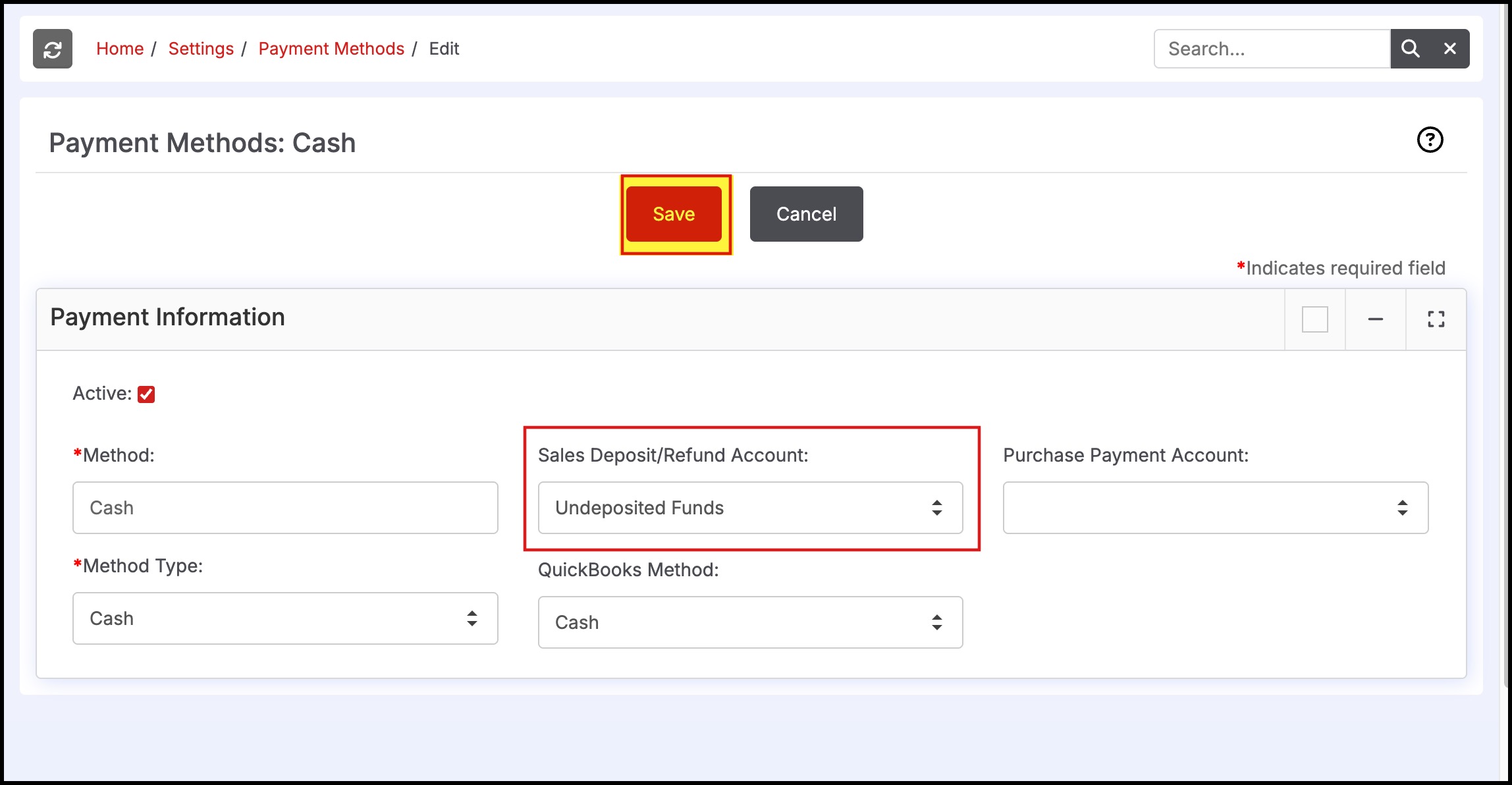
Task: Click the Cancel button
Action: coord(806,214)
